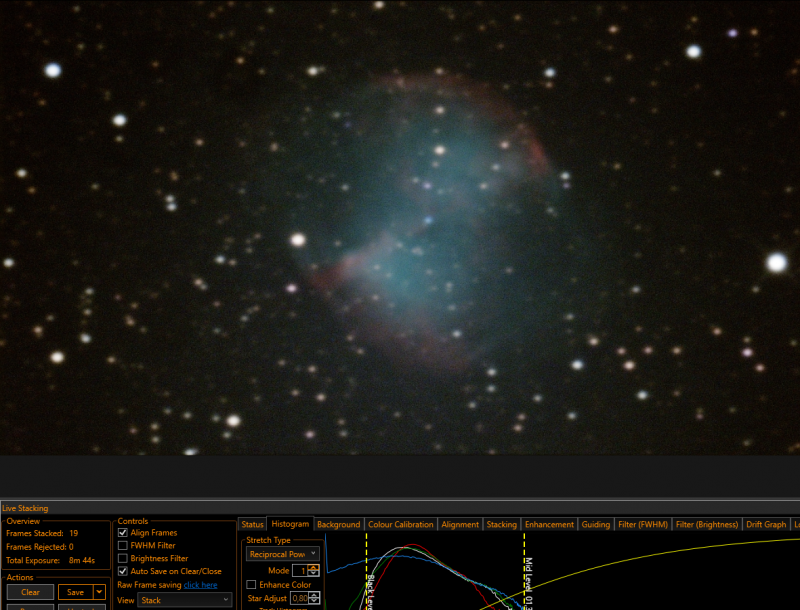Click the Save button
The width and height of the screenshot is (800, 610).
point(76,592)
